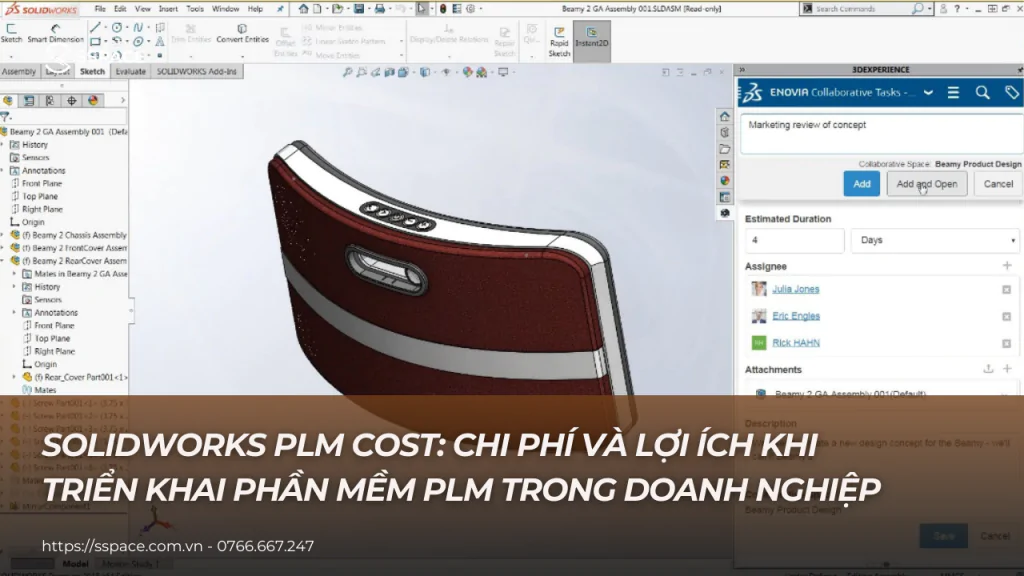This screenshot has width=1024, height=576.
Task: Open the Eric Engles assignee link
Action: coord(796,315)
